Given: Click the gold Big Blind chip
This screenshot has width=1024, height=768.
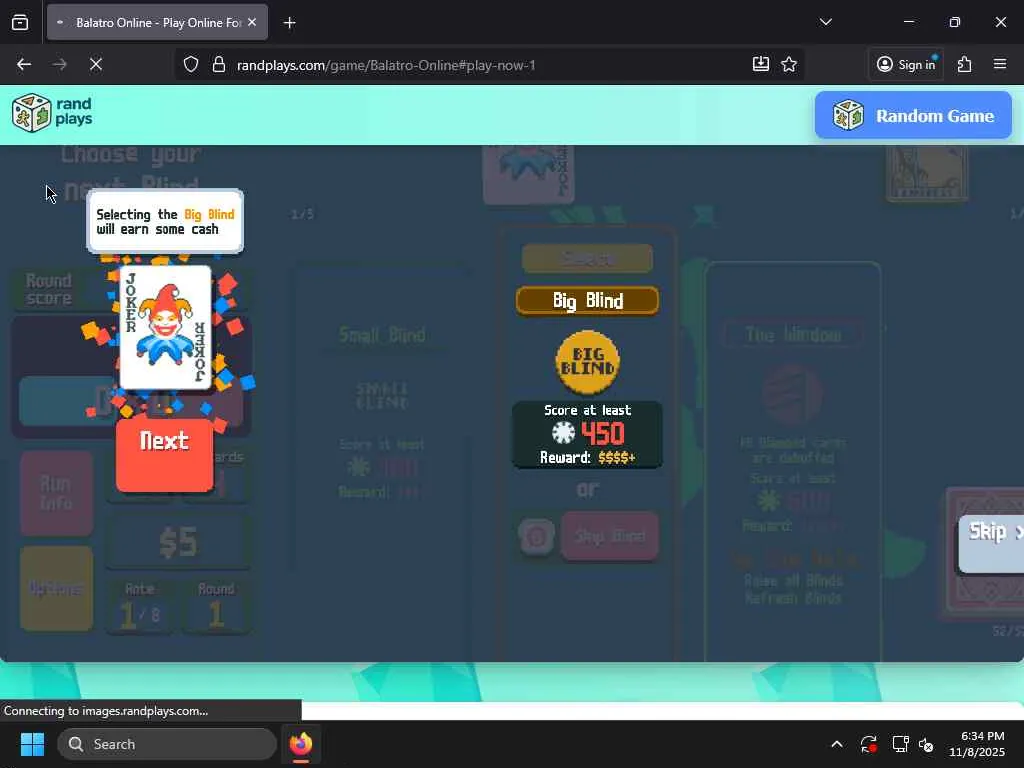Looking at the screenshot, I should tap(587, 362).
